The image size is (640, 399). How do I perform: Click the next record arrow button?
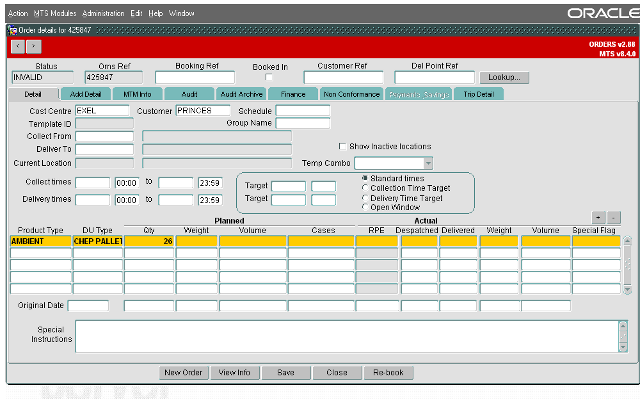33,47
